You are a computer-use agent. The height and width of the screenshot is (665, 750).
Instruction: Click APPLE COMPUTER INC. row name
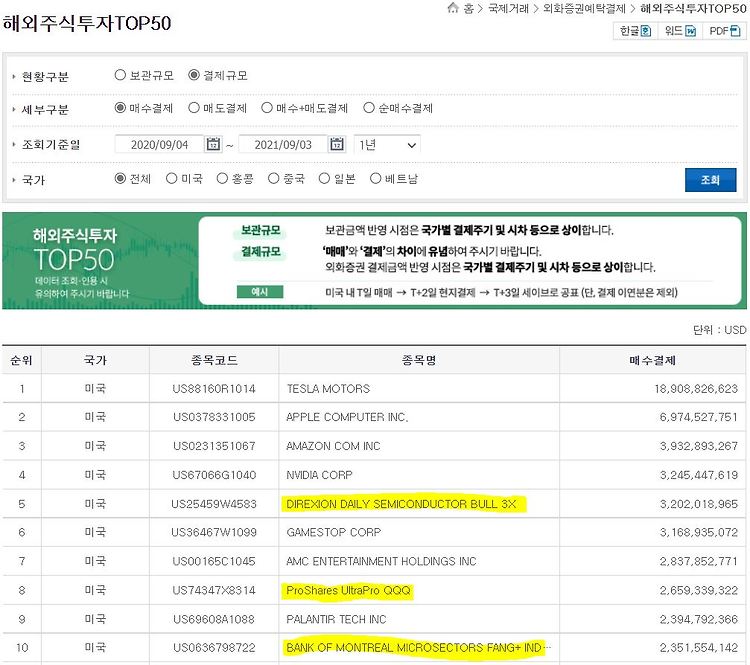coord(347,417)
